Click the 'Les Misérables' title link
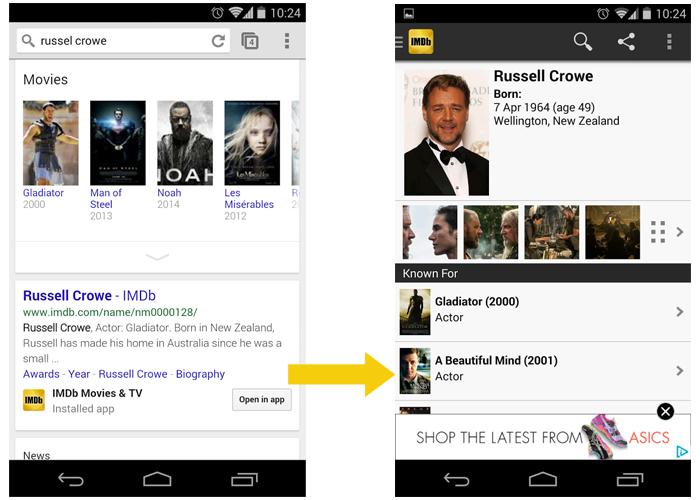The height and width of the screenshot is (500, 700). point(249,199)
